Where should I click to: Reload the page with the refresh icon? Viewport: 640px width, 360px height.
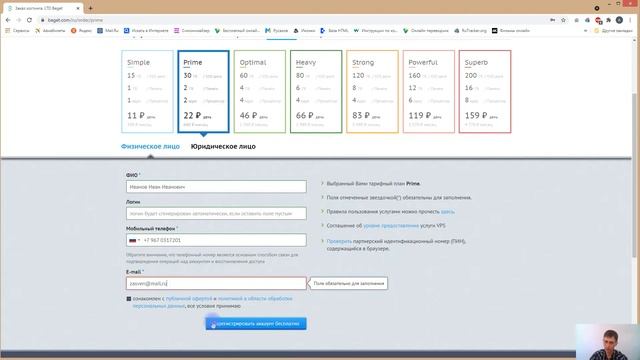click(29, 20)
